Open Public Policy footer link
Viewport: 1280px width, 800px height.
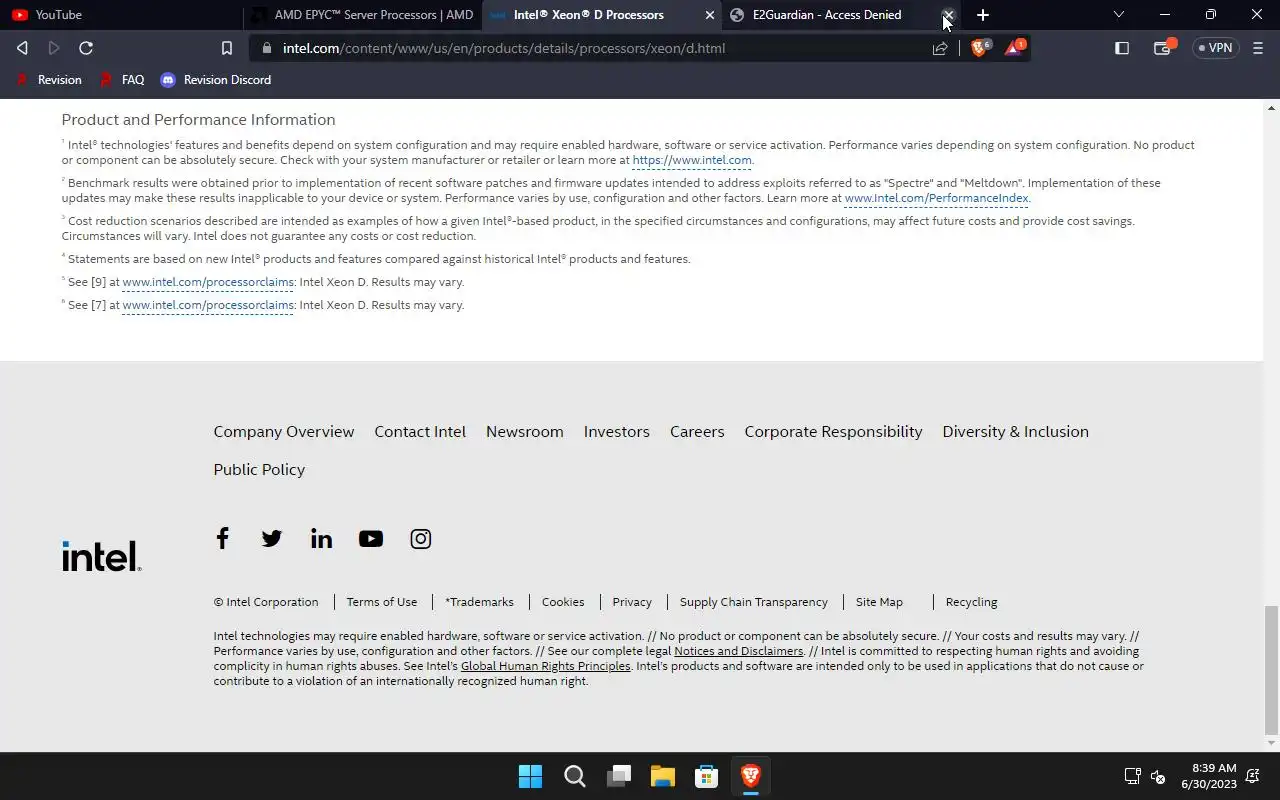pos(259,470)
